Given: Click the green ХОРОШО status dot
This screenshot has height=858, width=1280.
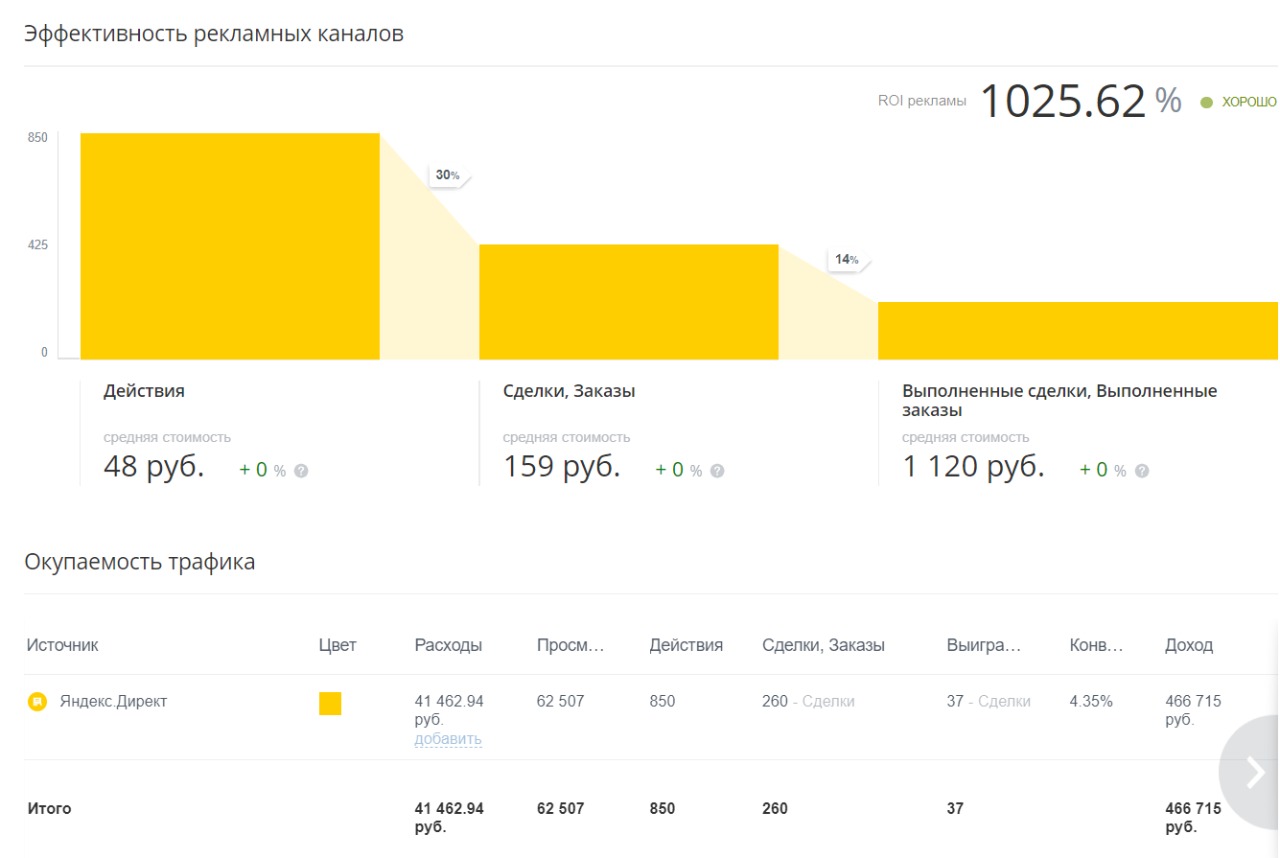Looking at the screenshot, I should pyautogui.click(x=1206, y=102).
